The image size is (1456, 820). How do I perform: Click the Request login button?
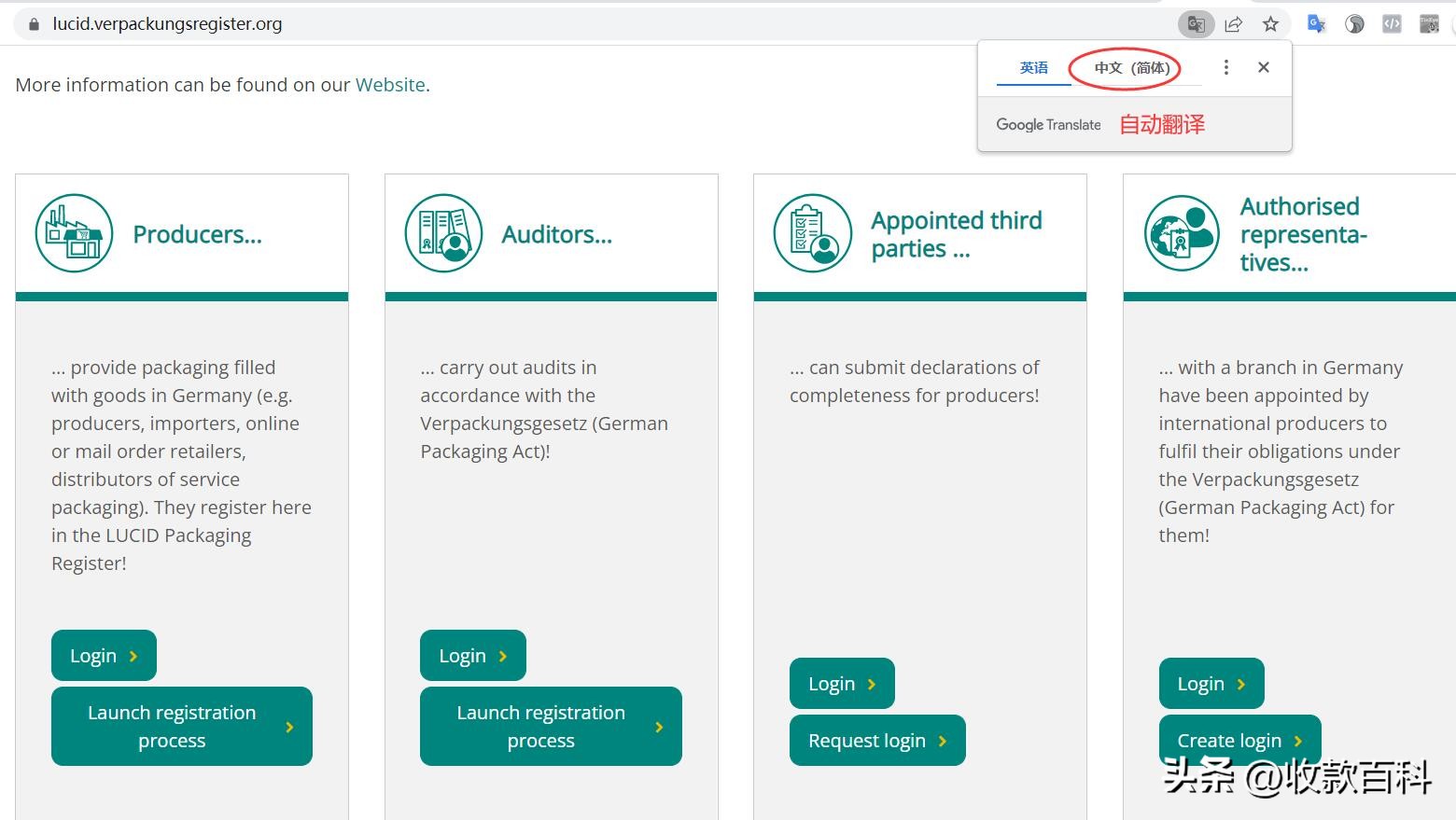[x=877, y=741]
